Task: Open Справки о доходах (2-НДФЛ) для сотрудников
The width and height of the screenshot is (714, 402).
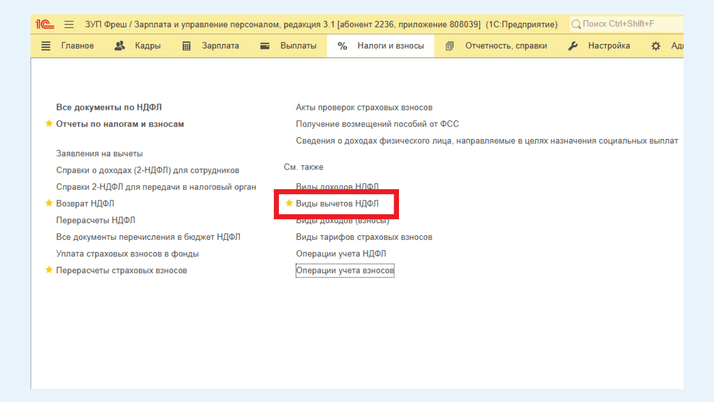Action: [148, 170]
